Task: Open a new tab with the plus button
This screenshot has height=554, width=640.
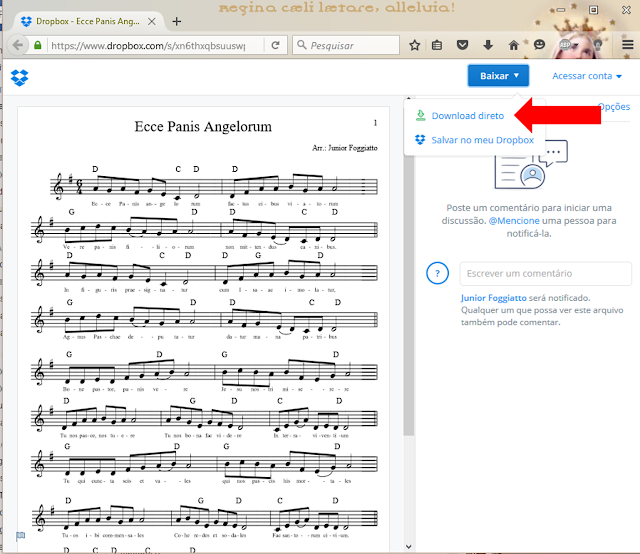Action: 177,21
